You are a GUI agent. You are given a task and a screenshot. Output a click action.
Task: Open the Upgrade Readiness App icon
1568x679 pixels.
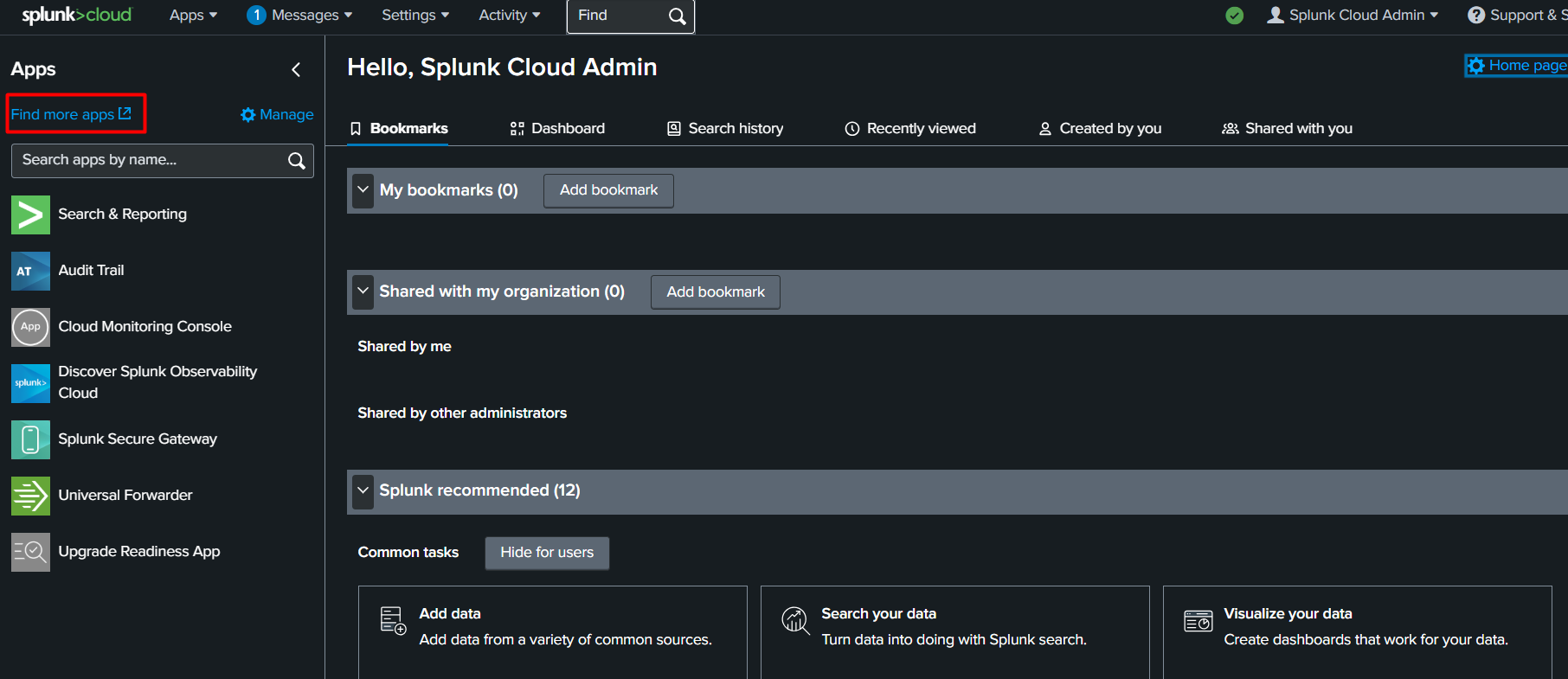(x=30, y=552)
